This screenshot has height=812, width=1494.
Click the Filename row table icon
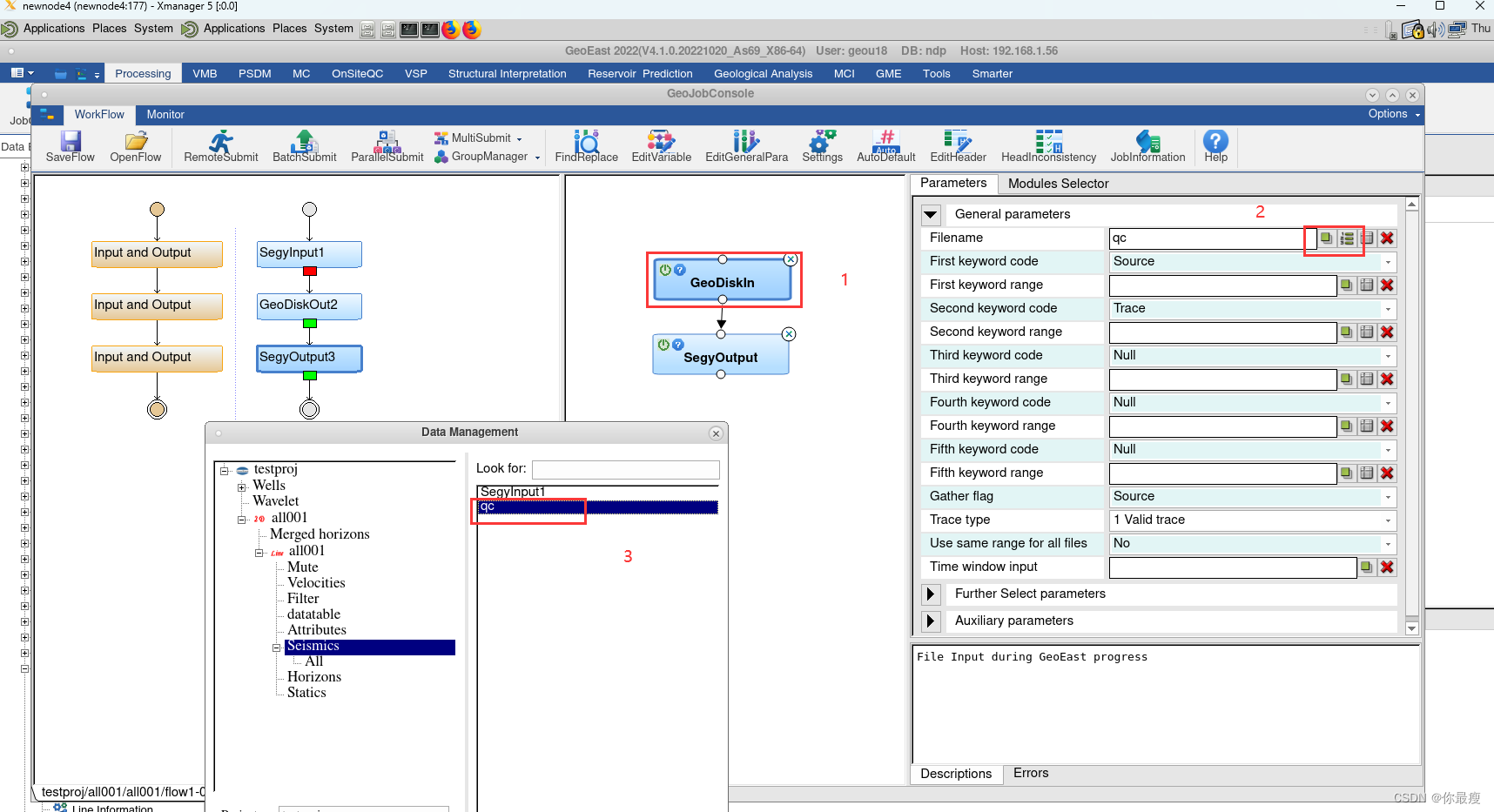[1368, 238]
